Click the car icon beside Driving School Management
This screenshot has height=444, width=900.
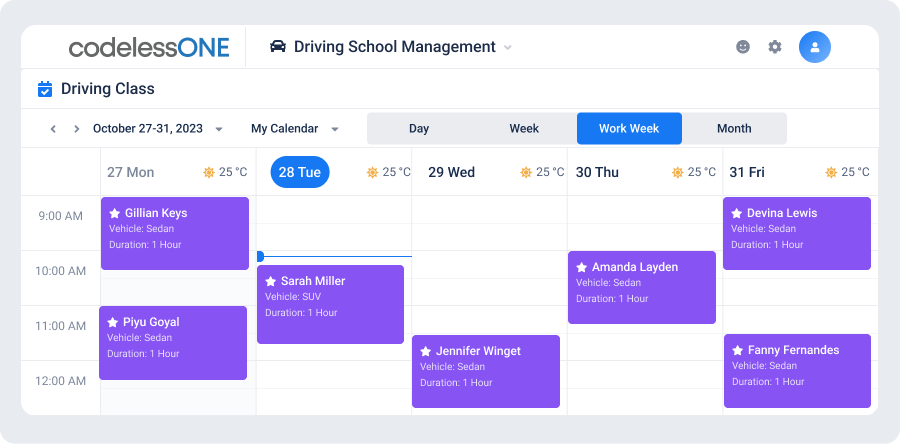click(278, 46)
